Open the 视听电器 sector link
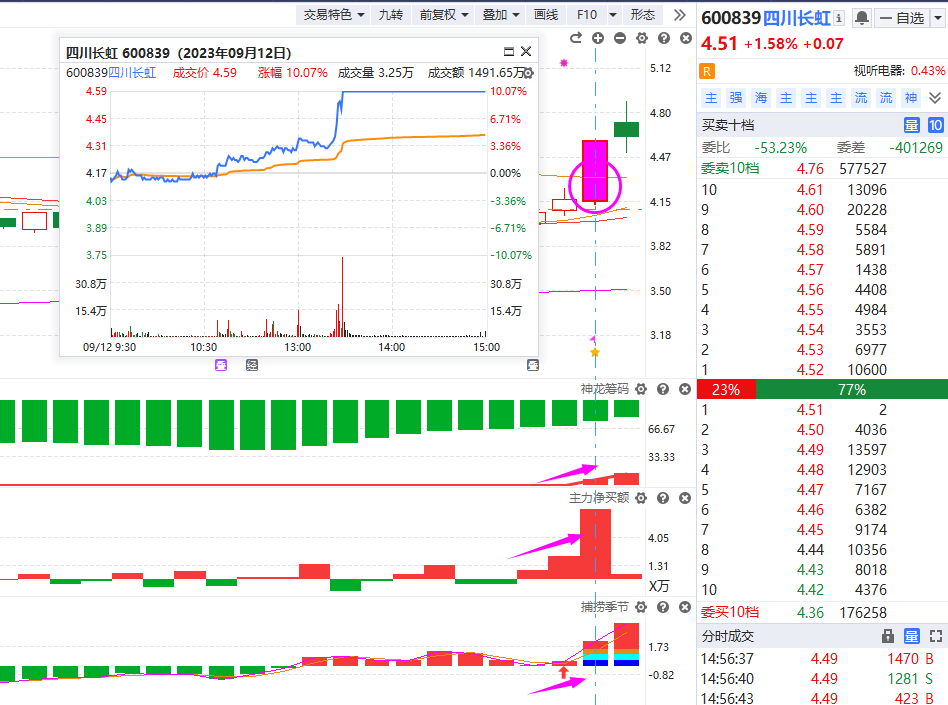Image resolution: width=948 pixels, height=705 pixels. (879, 71)
